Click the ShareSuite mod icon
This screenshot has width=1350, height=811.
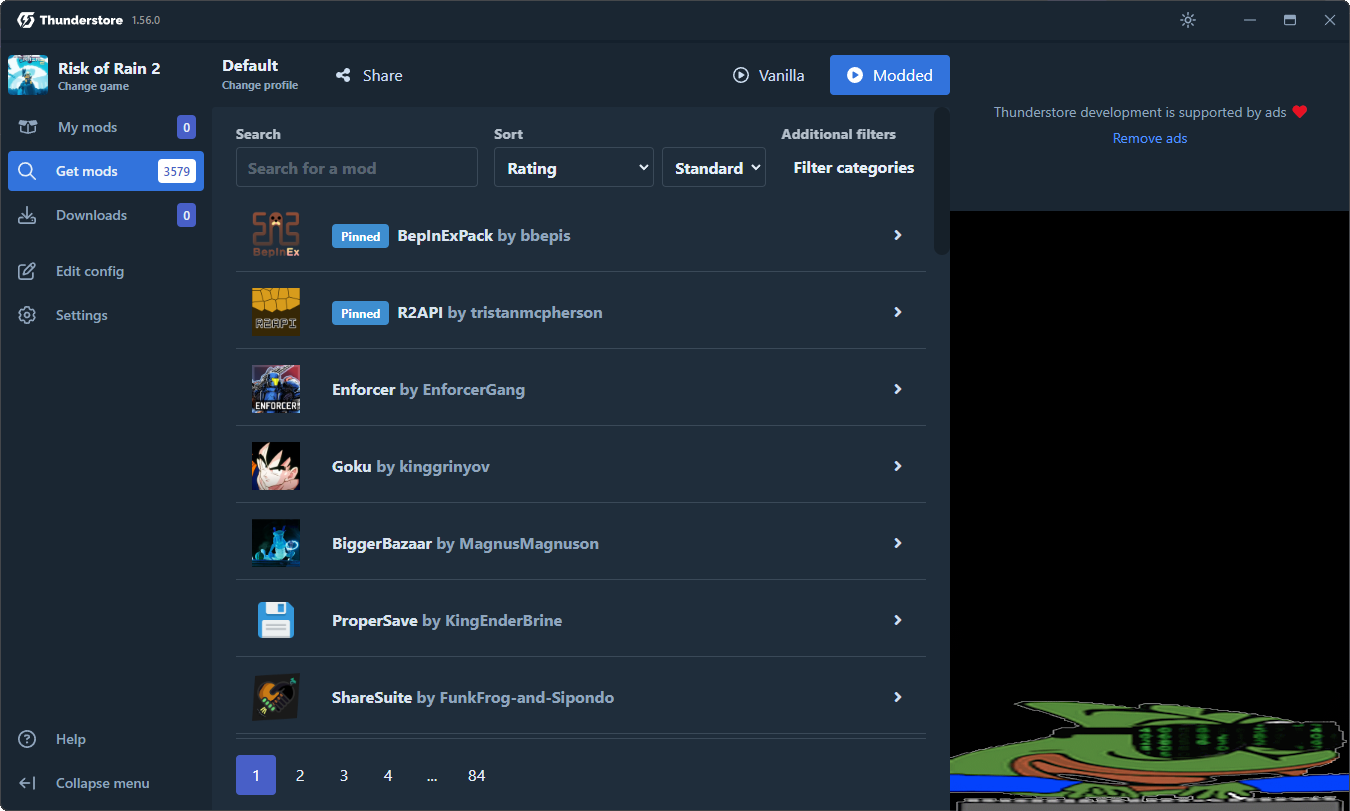(276, 697)
